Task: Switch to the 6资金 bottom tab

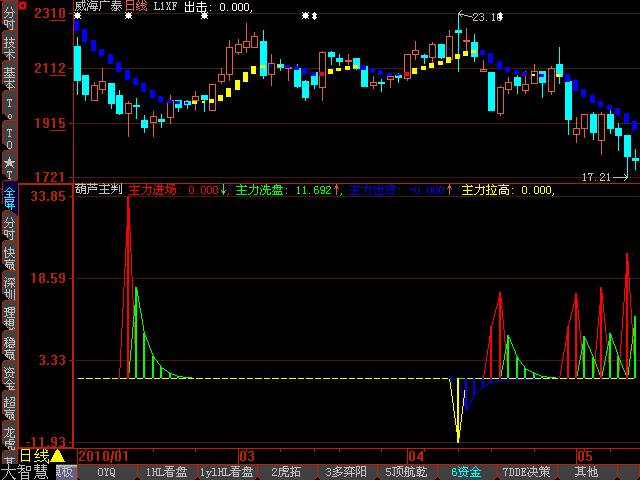Action: pyautogui.click(x=466, y=472)
